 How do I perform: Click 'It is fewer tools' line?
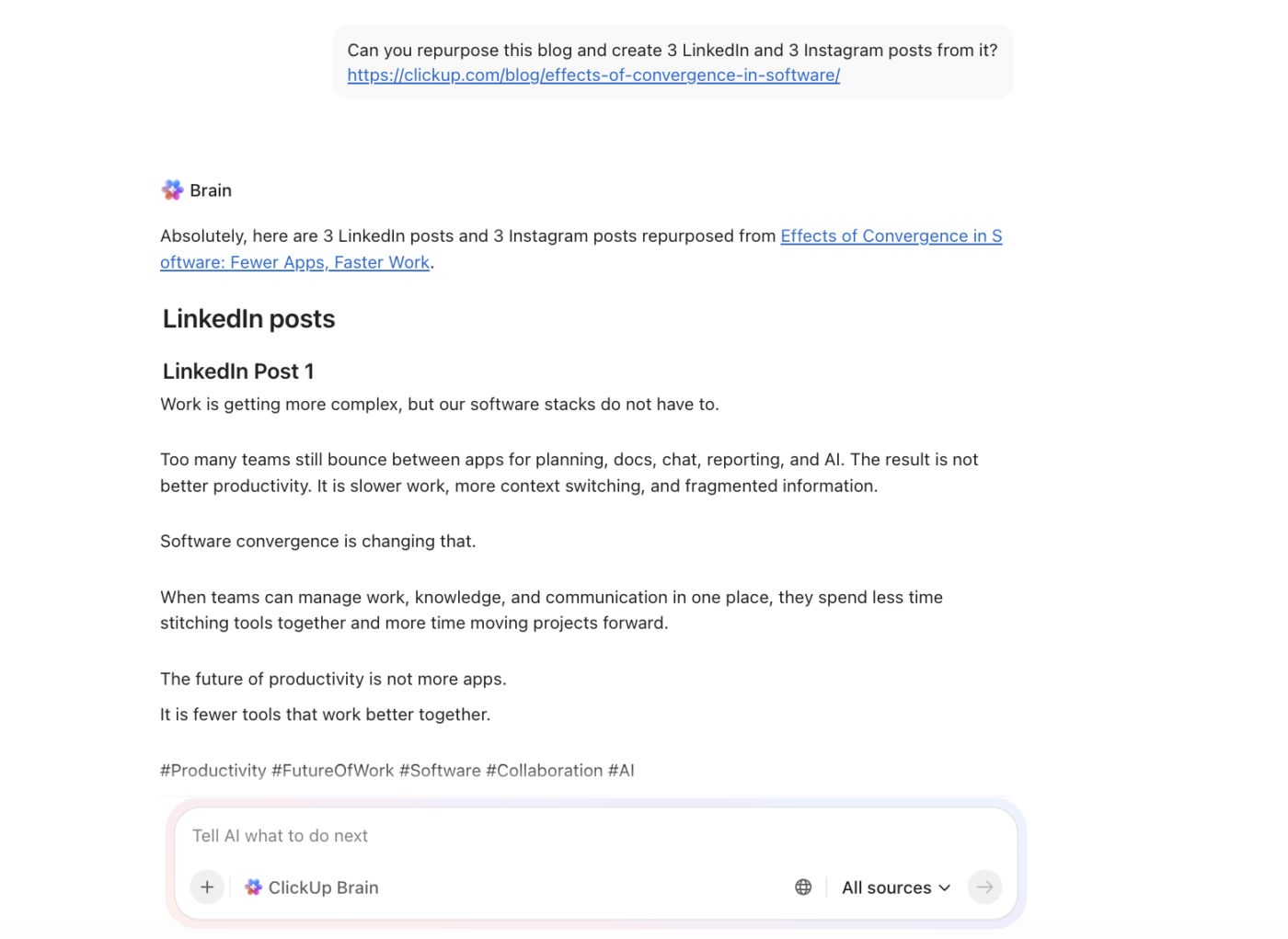[x=325, y=715]
